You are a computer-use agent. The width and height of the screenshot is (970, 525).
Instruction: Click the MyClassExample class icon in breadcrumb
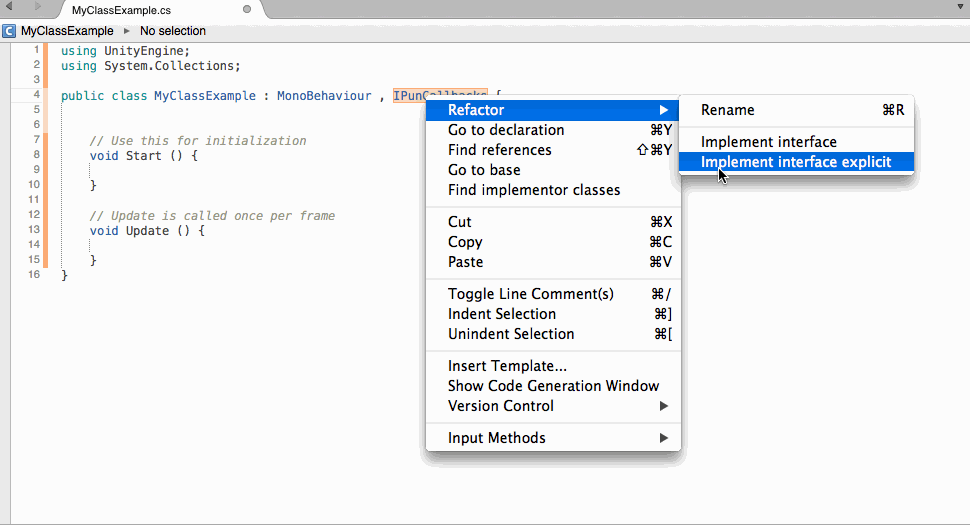[9, 31]
